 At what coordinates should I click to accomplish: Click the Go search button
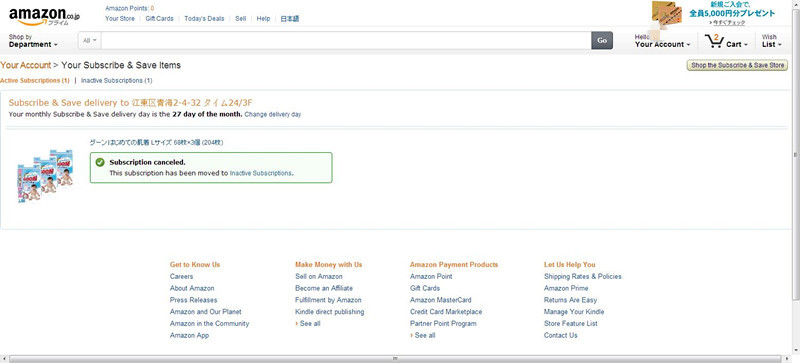[602, 40]
